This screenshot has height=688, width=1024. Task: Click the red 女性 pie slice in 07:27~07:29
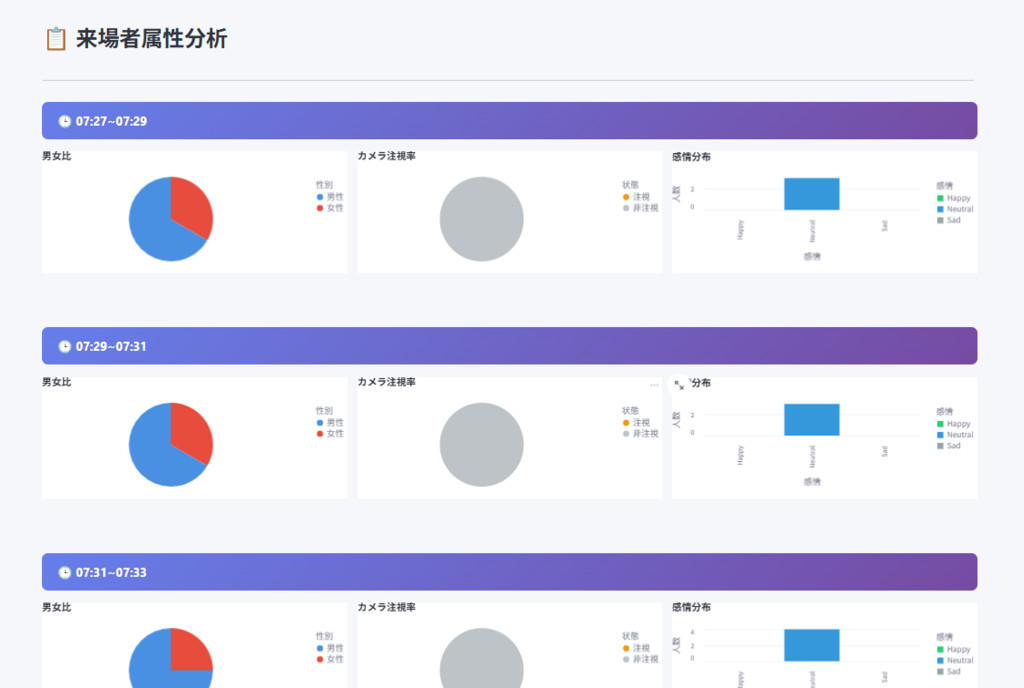tap(191, 205)
